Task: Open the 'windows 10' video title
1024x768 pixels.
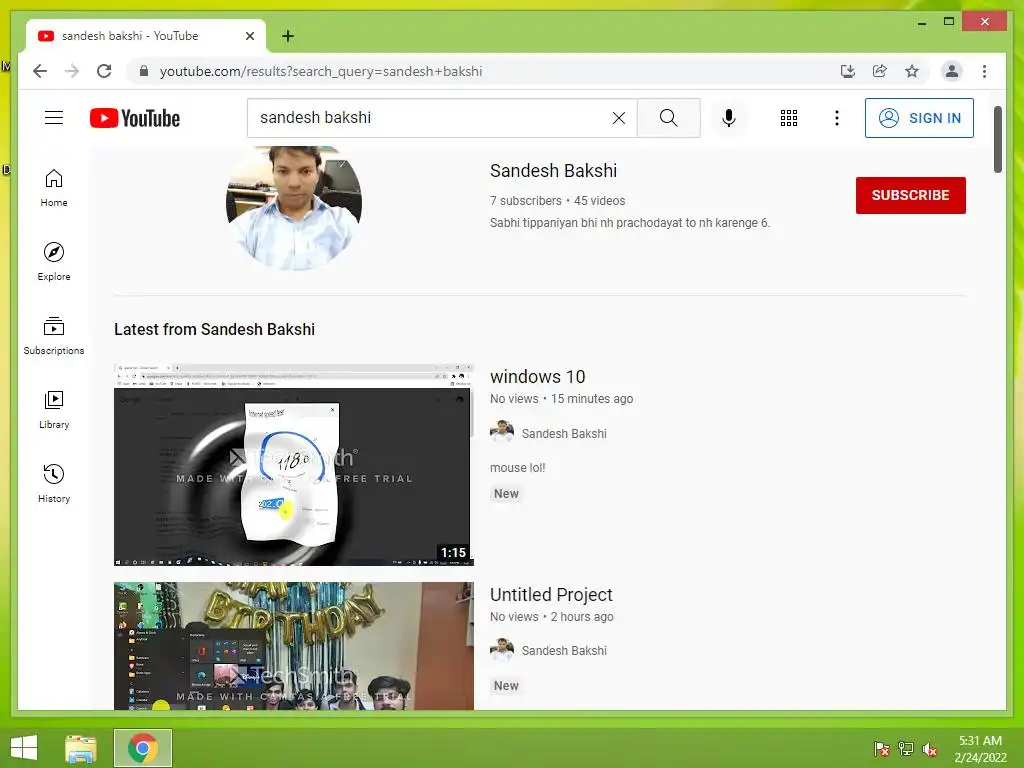Action: [537, 377]
